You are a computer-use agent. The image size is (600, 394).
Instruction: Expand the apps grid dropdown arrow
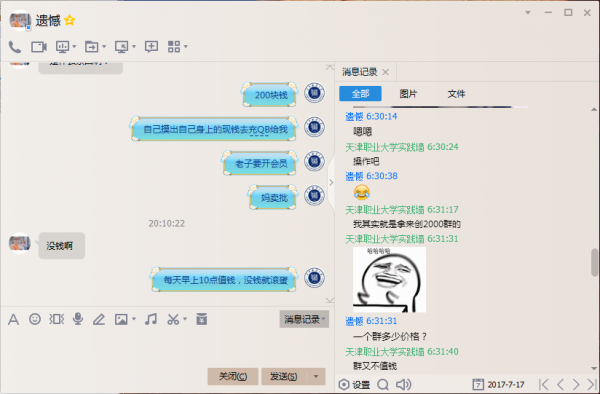pos(186,47)
